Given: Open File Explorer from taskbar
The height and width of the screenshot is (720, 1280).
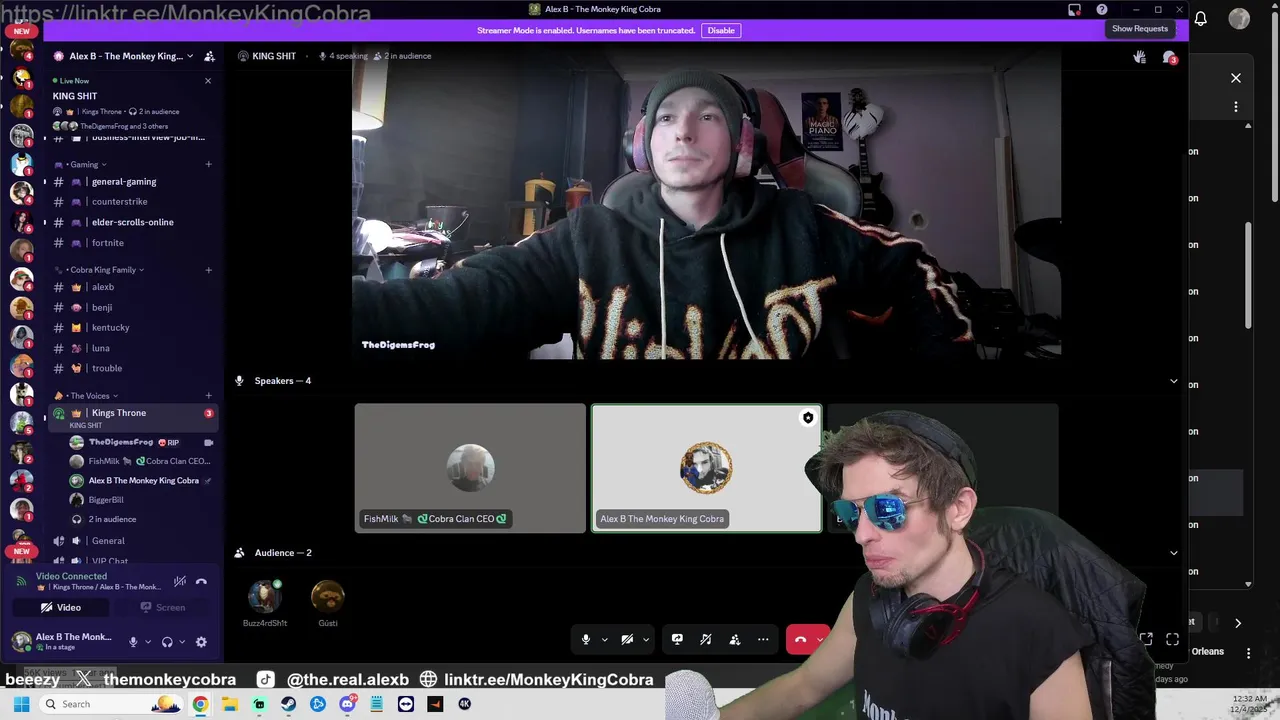Looking at the screenshot, I should [230, 704].
